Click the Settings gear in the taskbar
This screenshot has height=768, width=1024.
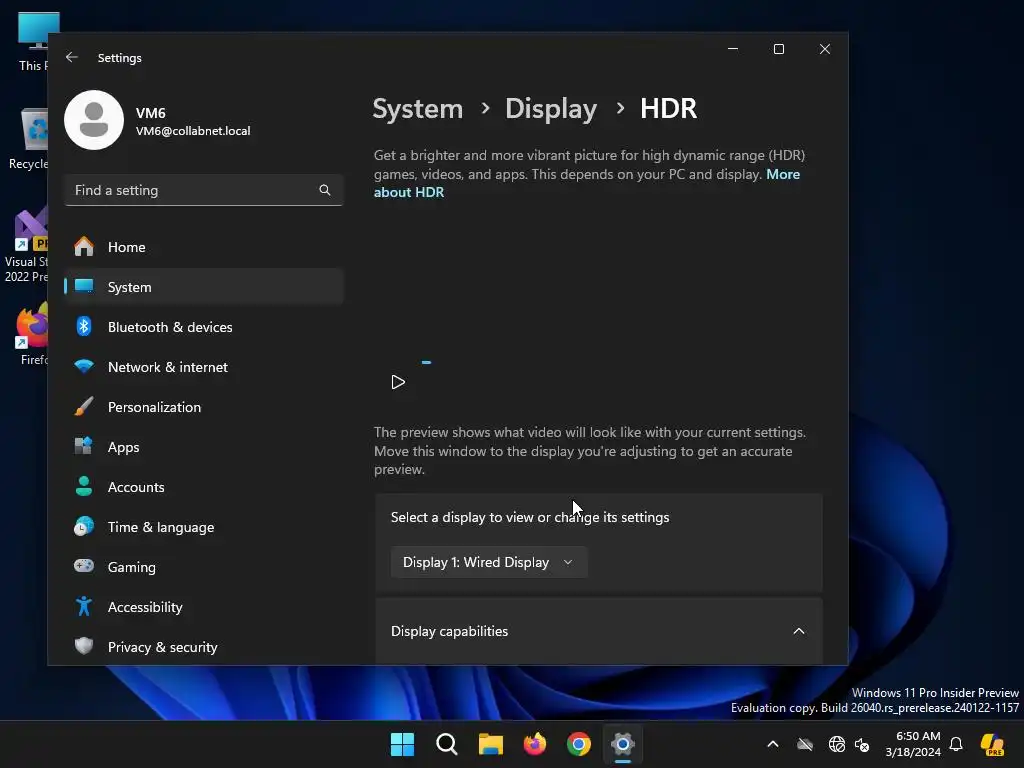(x=623, y=744)
